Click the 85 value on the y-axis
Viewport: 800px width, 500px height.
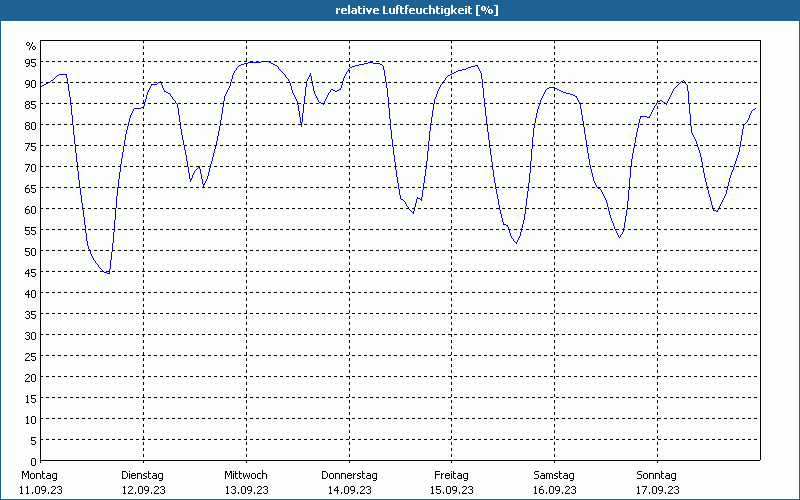click(31, 105)
